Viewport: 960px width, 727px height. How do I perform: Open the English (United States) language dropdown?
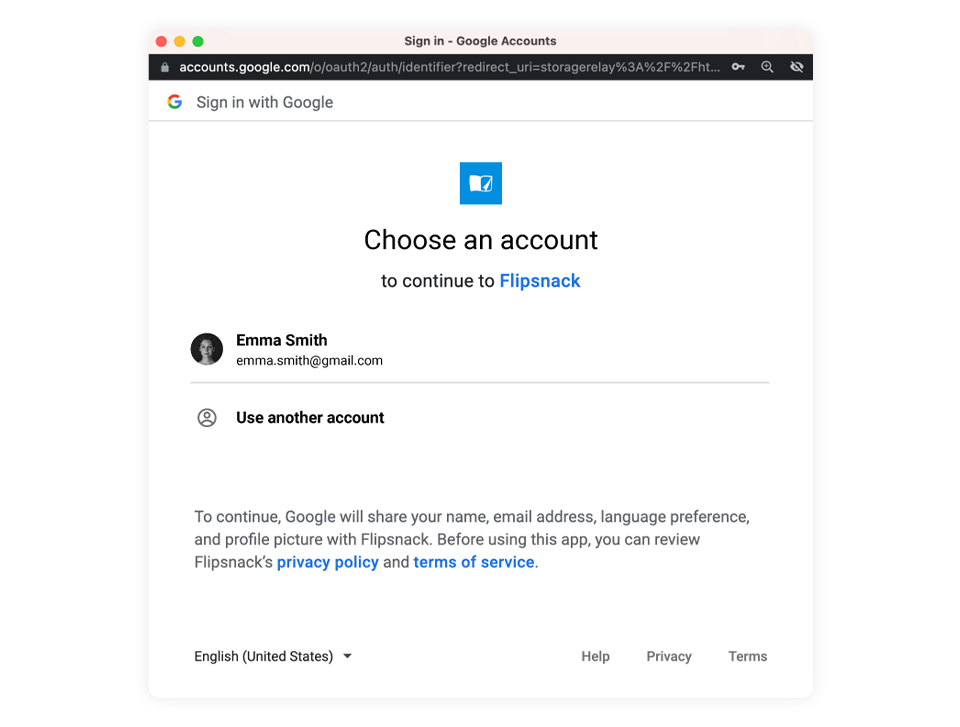point(263,656)
